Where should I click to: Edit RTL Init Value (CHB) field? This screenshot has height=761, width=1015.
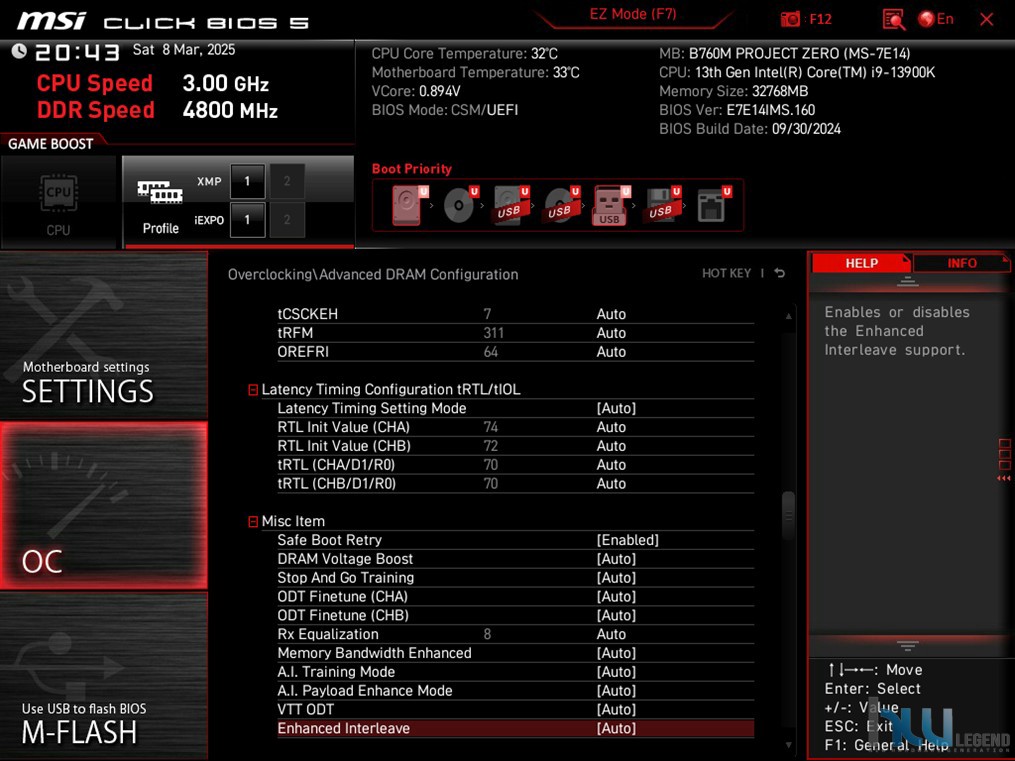611,446
